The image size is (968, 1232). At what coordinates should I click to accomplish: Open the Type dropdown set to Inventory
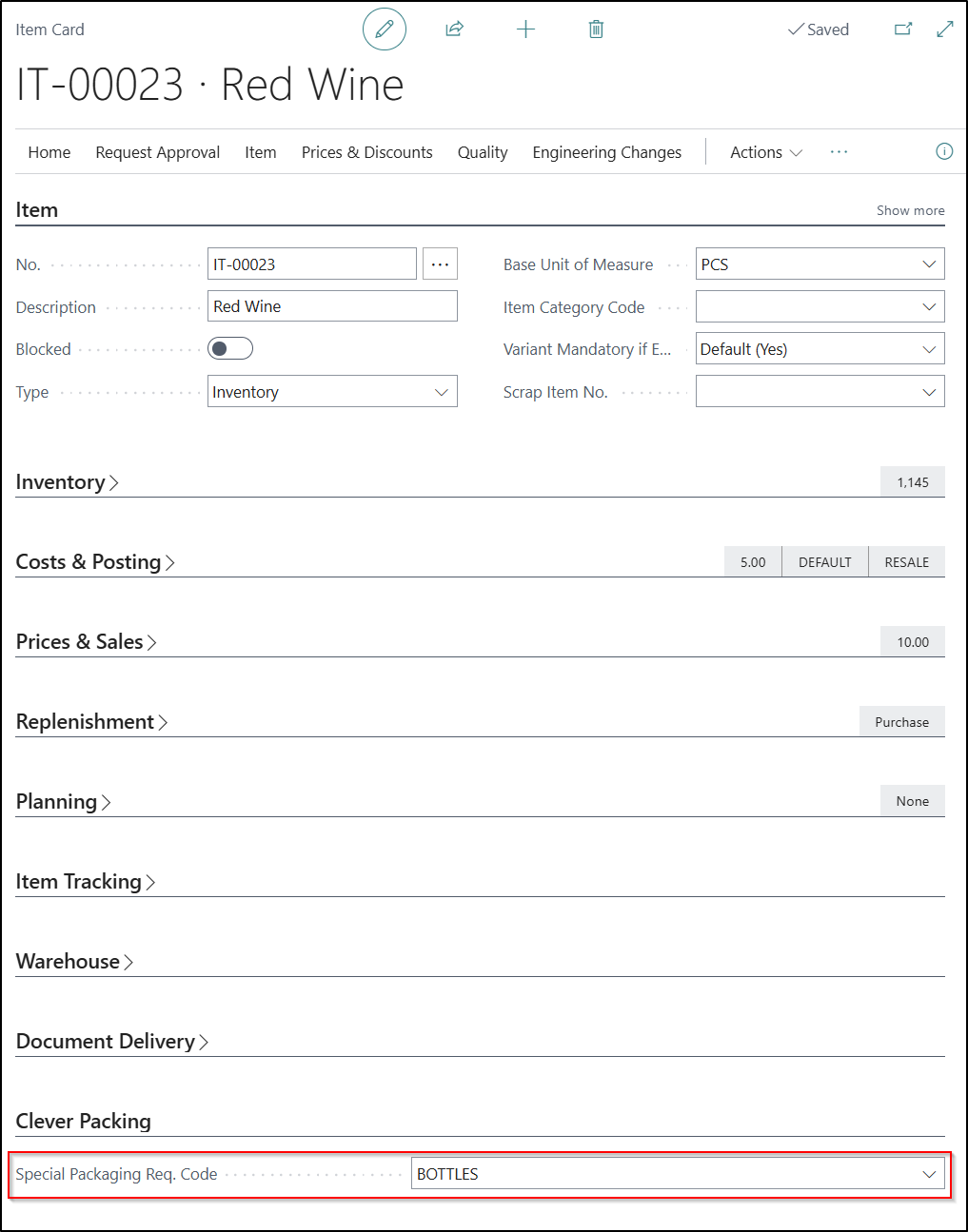click(x=441, y=392)
